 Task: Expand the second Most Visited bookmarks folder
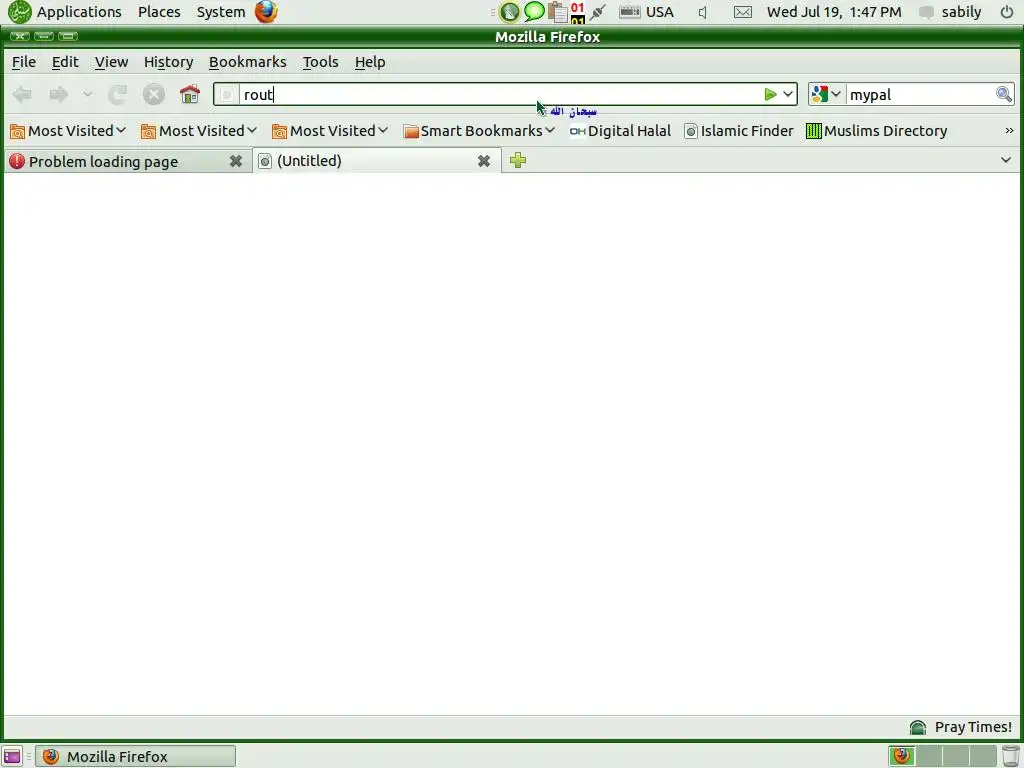pyautogui.click(x=199, y=131)
